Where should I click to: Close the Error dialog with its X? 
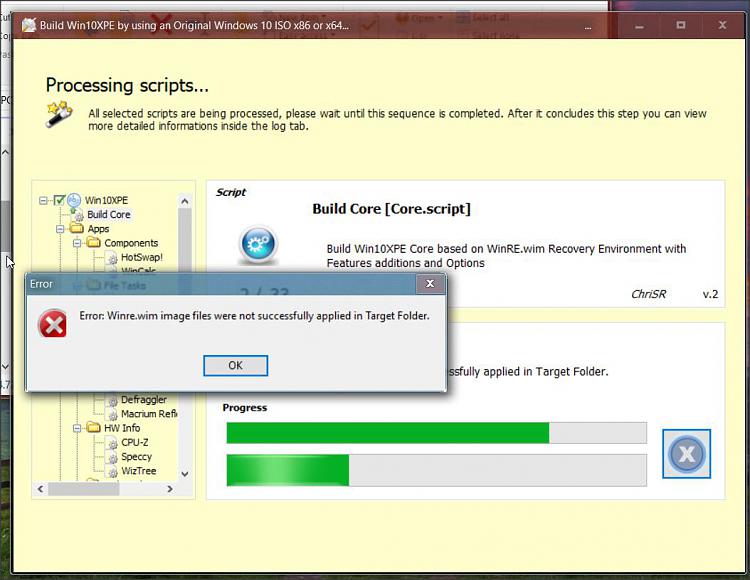[430, 284]
